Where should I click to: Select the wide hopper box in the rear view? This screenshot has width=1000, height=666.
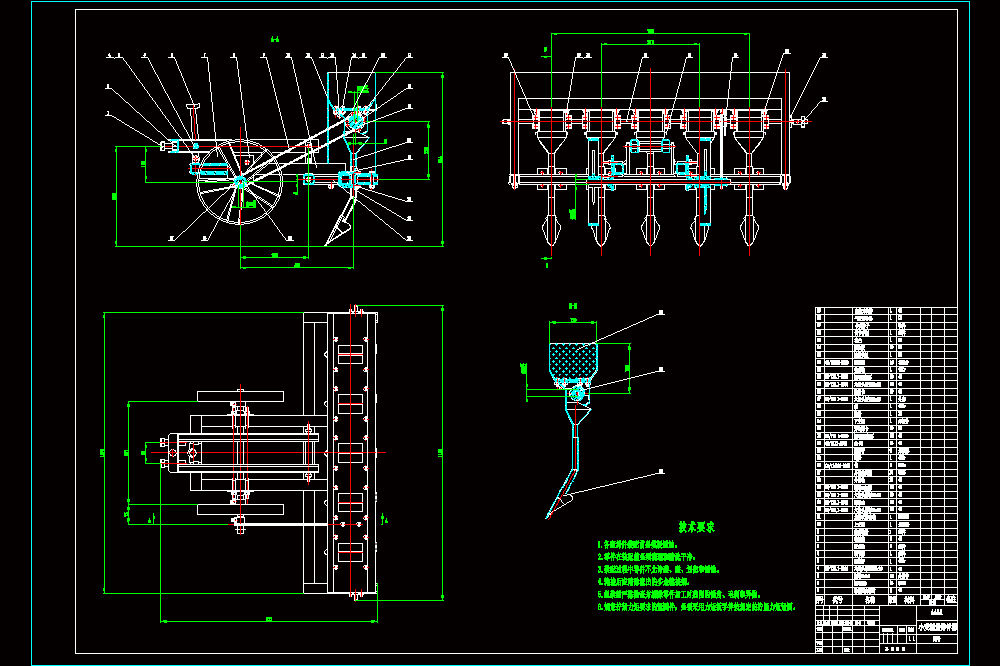(x=650, y=86)
